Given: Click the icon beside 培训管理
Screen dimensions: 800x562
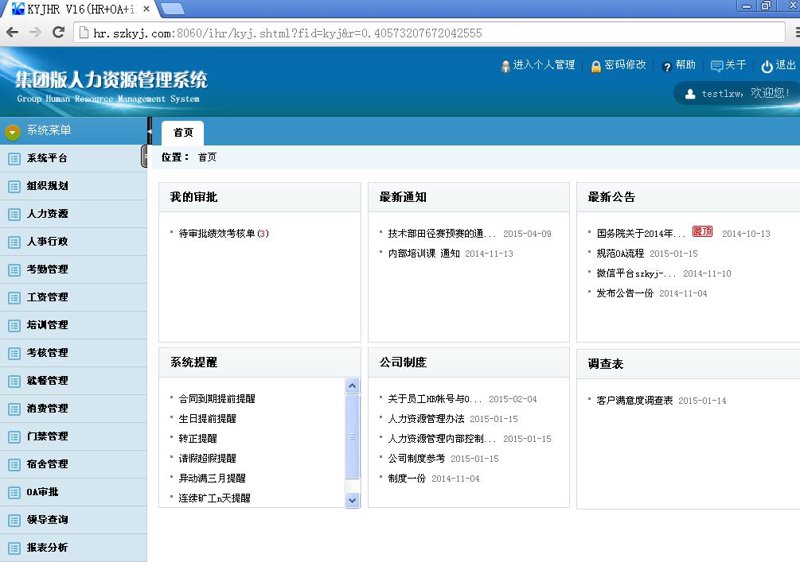Looking at the screenshot, I should 14,325.
